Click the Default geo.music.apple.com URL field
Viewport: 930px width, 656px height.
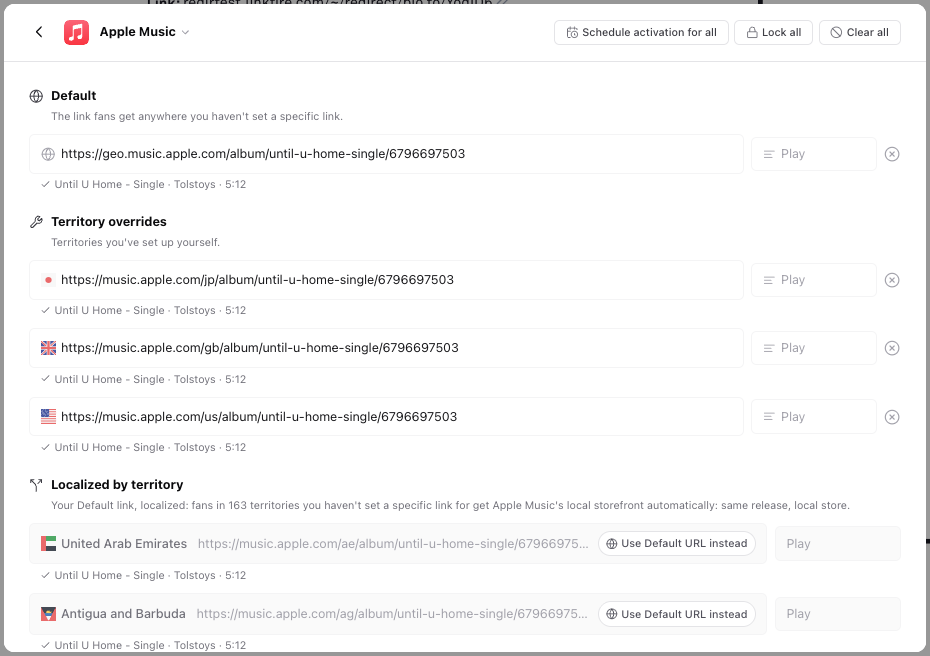386,154
